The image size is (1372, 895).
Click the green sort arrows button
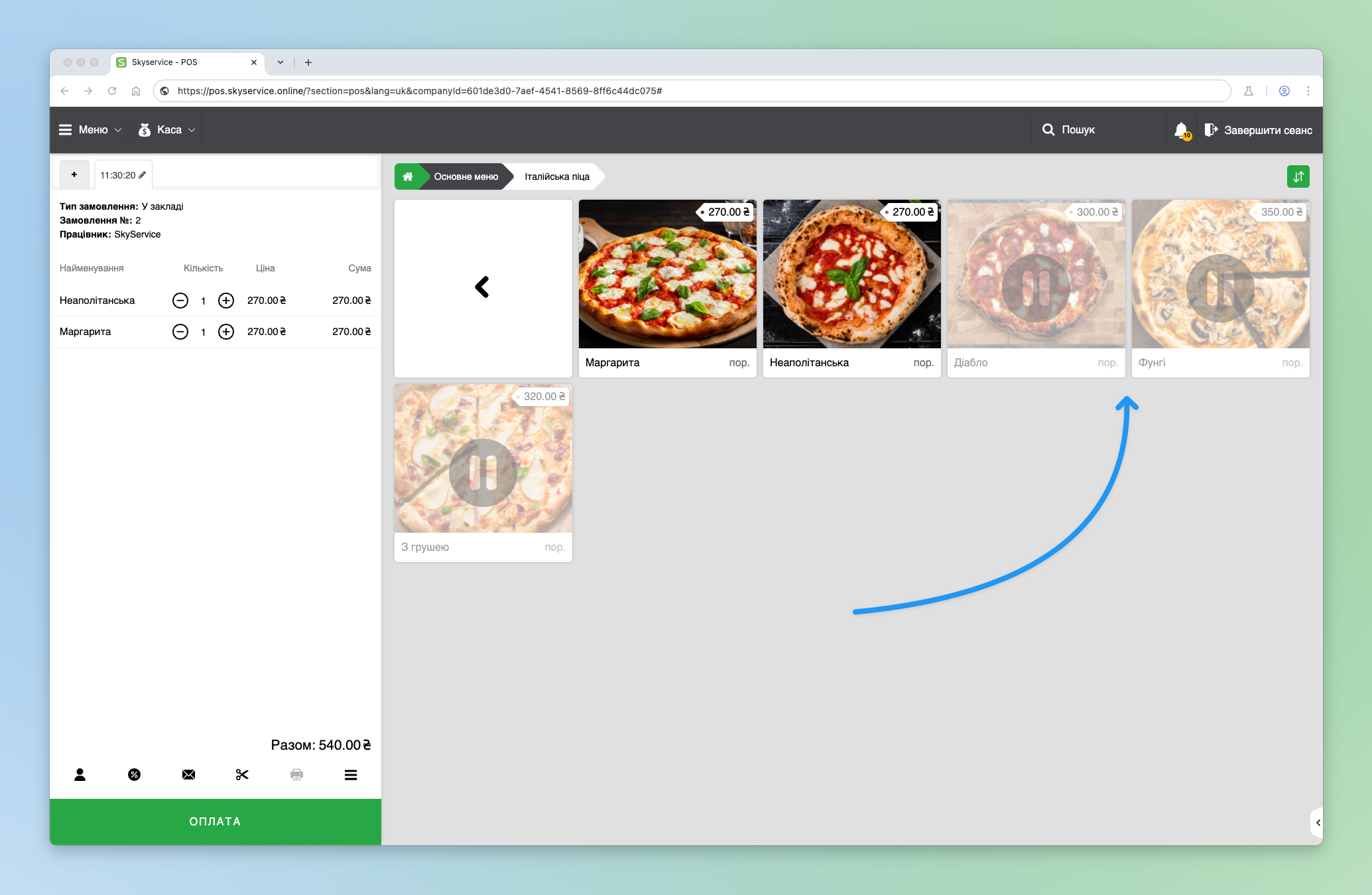(x=1298, y=176)
